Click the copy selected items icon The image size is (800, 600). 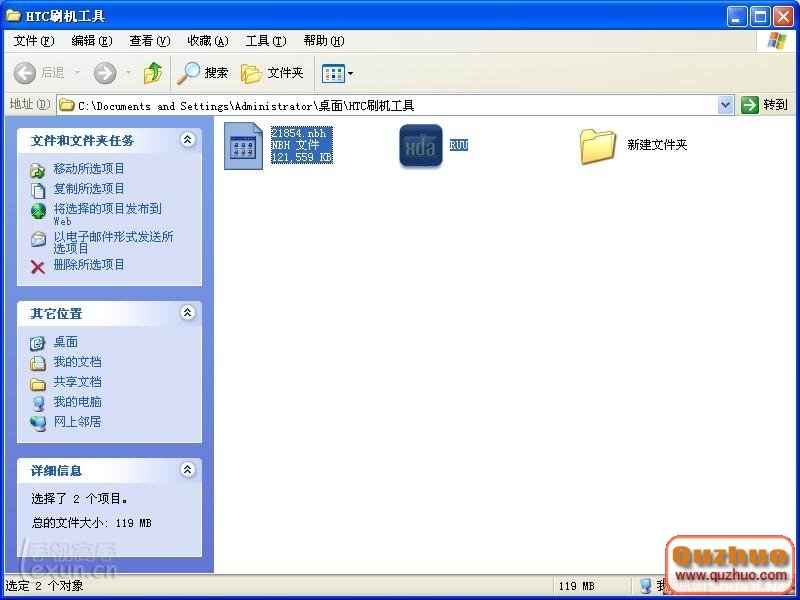37,189
